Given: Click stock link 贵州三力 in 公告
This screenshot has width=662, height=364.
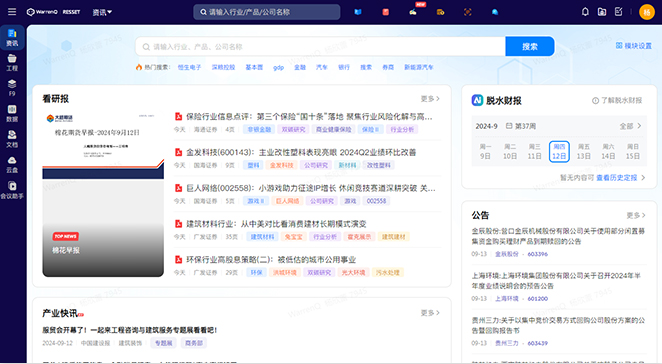Looking at the screenshot, I should coord(507,343).
